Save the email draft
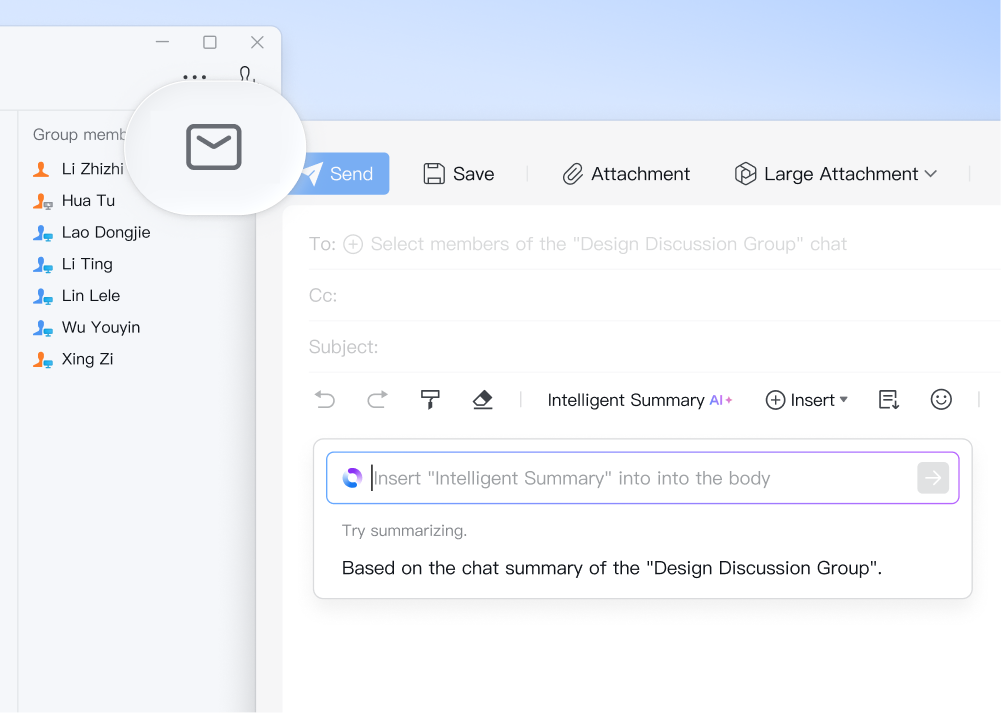 tap(459, 174)
